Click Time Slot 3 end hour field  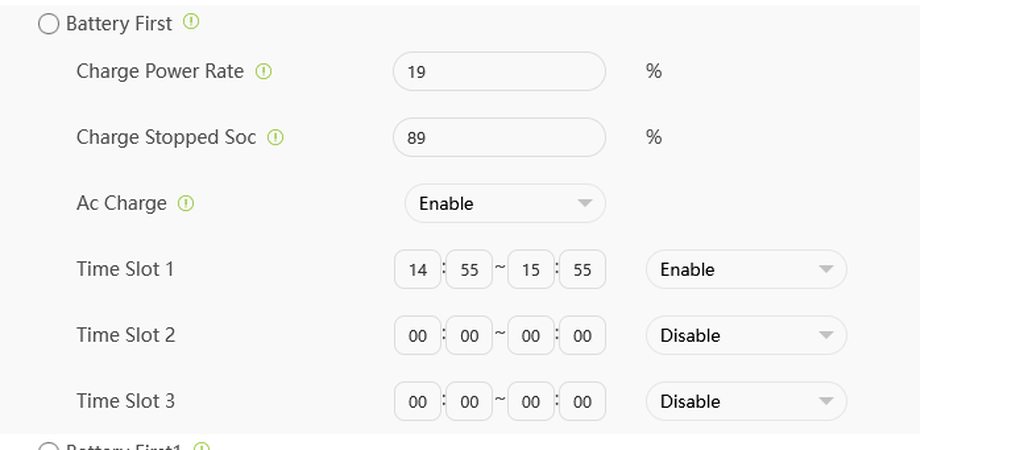(531, 402)
